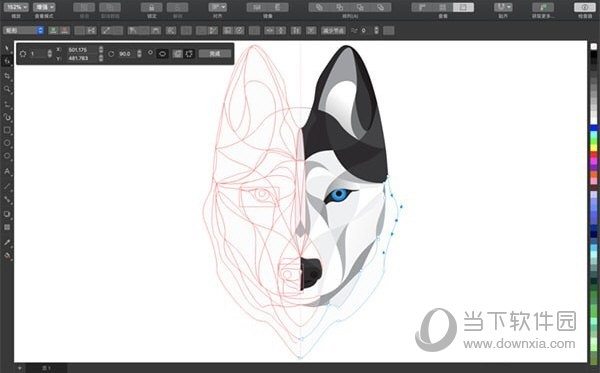600x373 pixels.
Task: Click the cusp node icon
Action: pos(133,31)
